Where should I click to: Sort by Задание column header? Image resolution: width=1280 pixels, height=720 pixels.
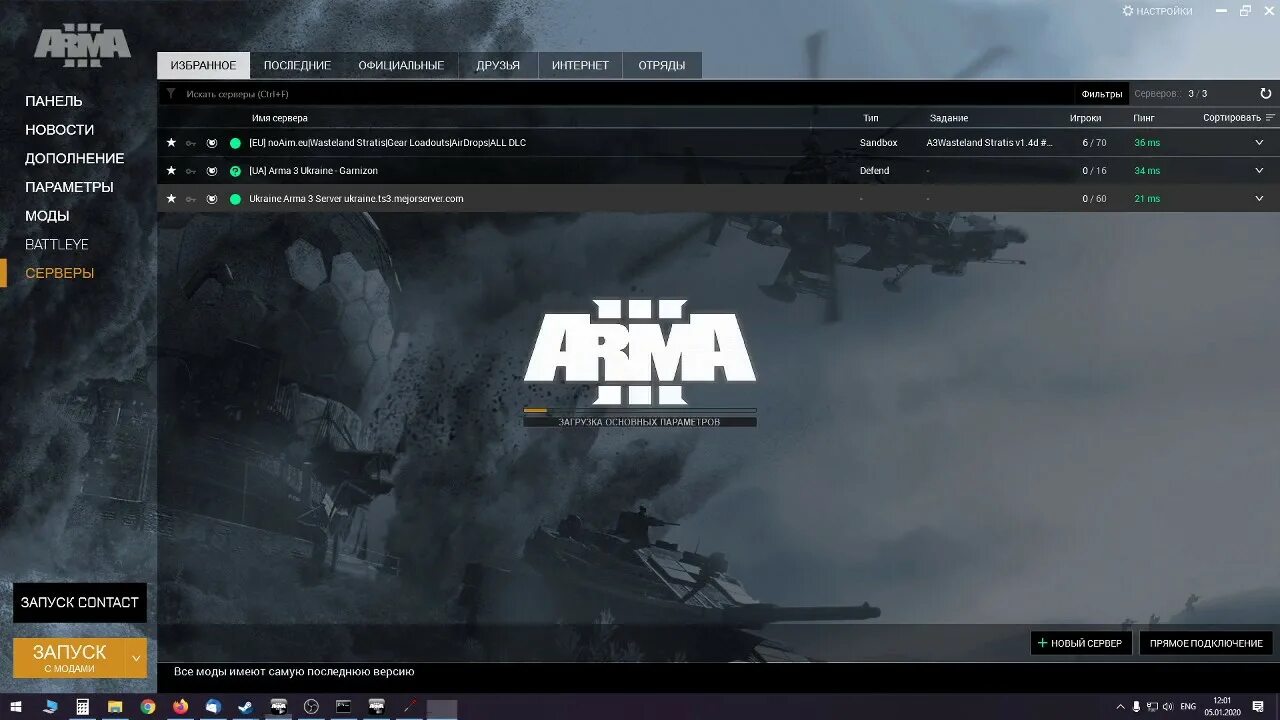[x=949, y=118]
